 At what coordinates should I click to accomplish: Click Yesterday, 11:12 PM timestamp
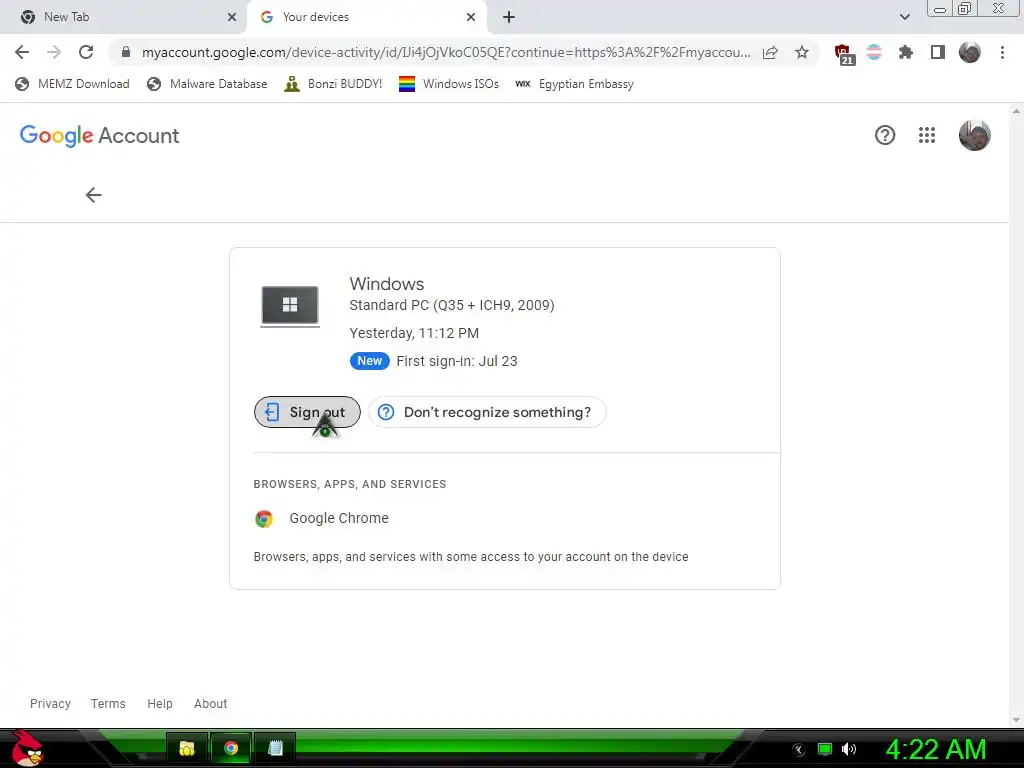click(x=414, y=333)
